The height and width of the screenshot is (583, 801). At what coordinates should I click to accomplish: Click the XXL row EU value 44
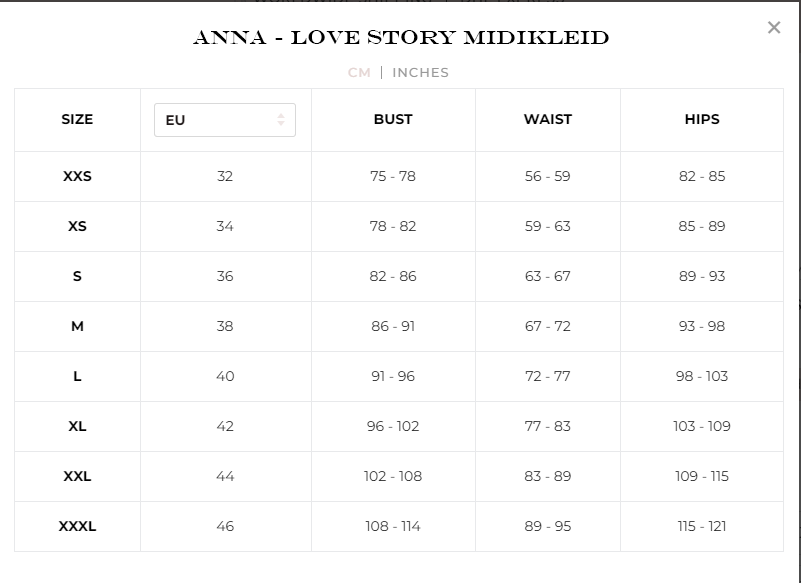pos(224,476)
